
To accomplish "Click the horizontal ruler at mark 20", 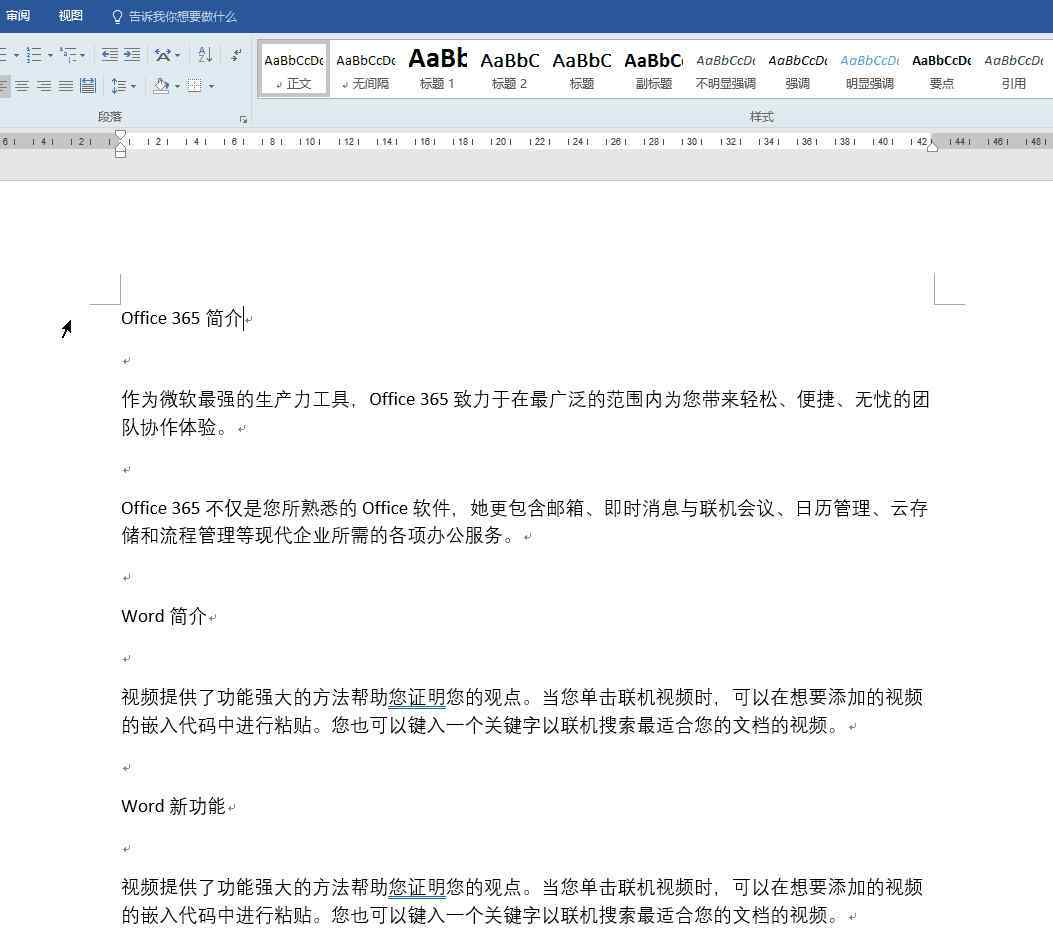I will tap(501, 142).
